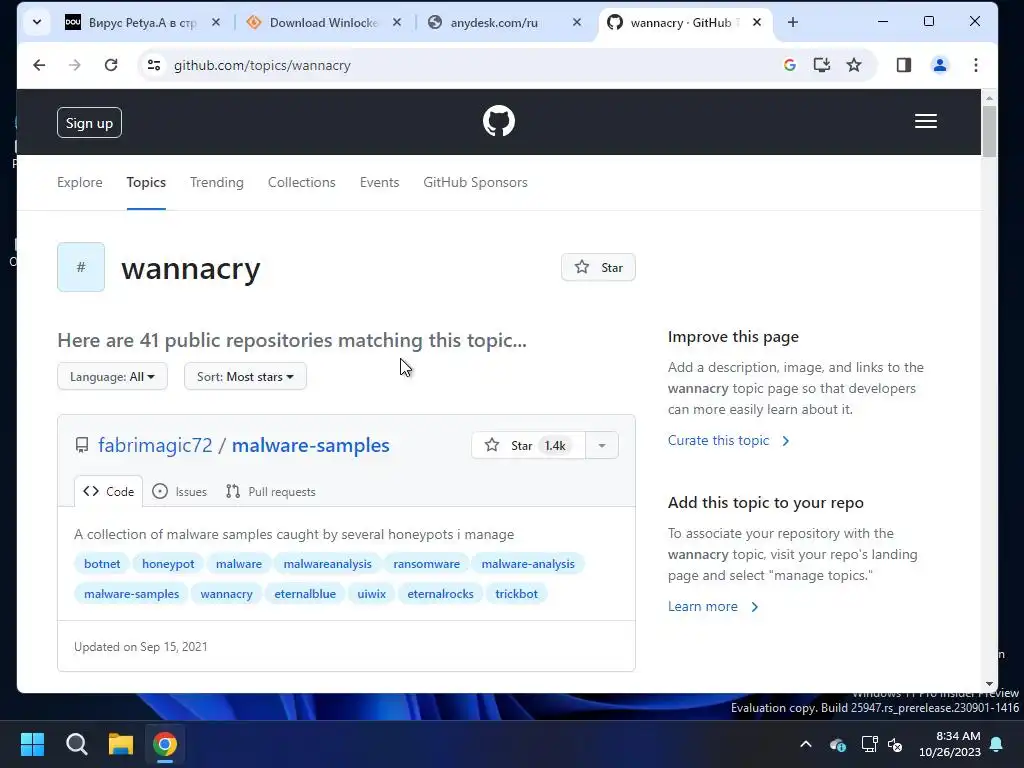Show hidden system tray icons
Viewport: 1024px width, 768px height.
point(806,744)
